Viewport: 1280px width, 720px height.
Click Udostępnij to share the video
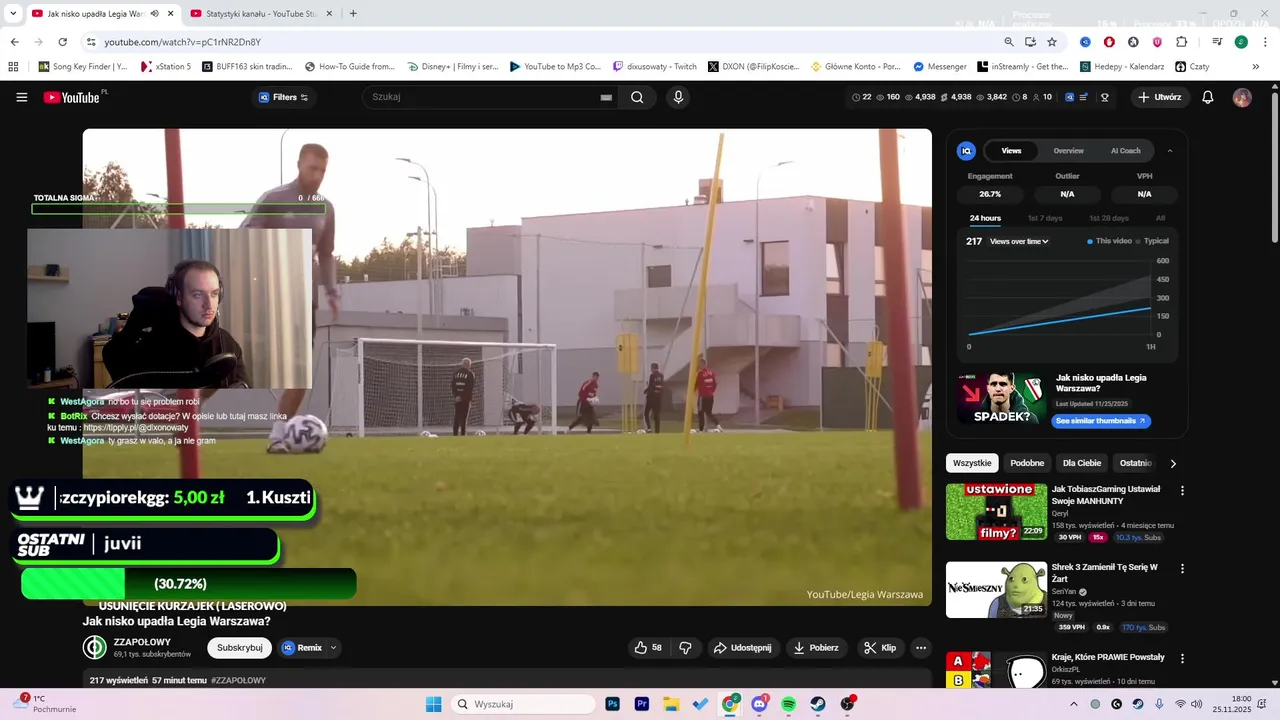[742, 648]
